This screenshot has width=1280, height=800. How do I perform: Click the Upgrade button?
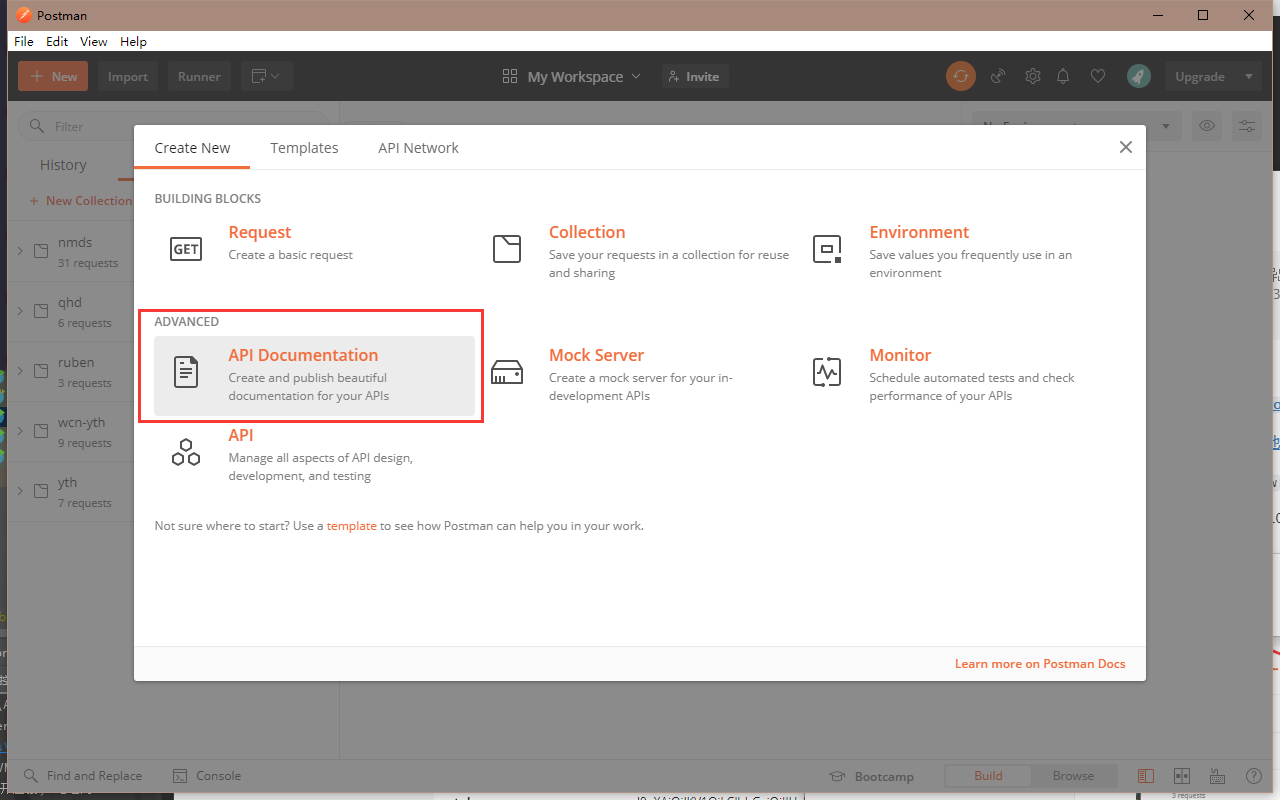(x=1200, y=76)
